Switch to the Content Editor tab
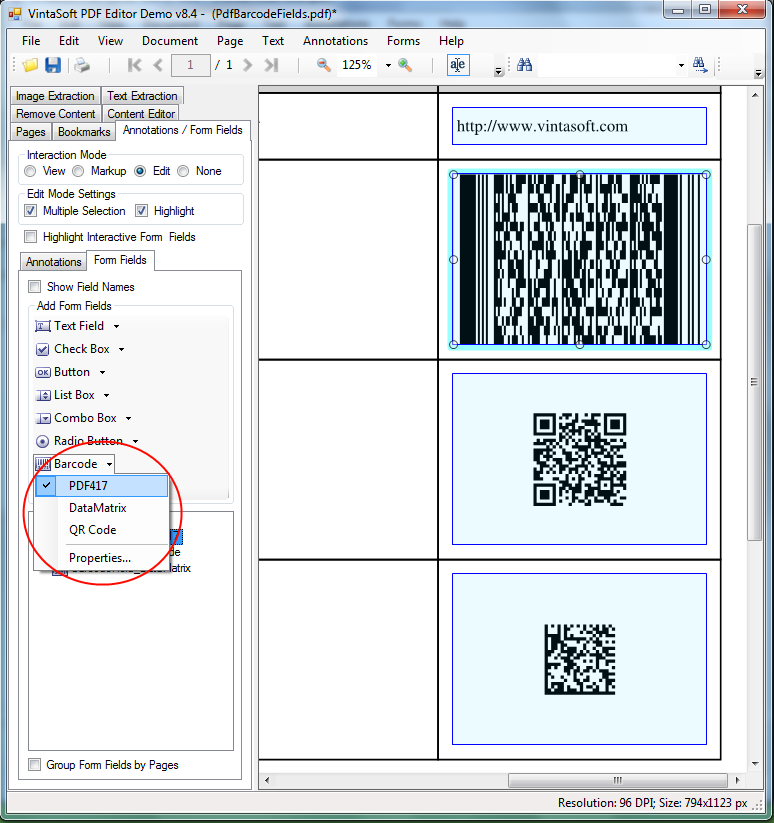 pyautogui.click(x=141, y=114)
